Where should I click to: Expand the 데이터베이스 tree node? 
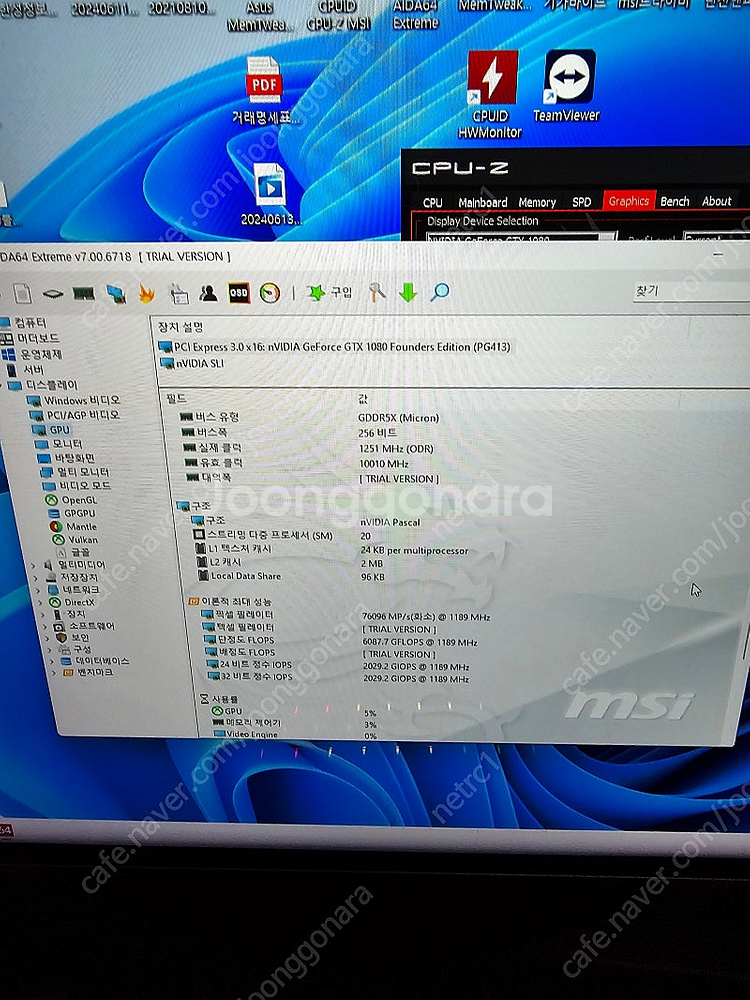coord(52,661)
